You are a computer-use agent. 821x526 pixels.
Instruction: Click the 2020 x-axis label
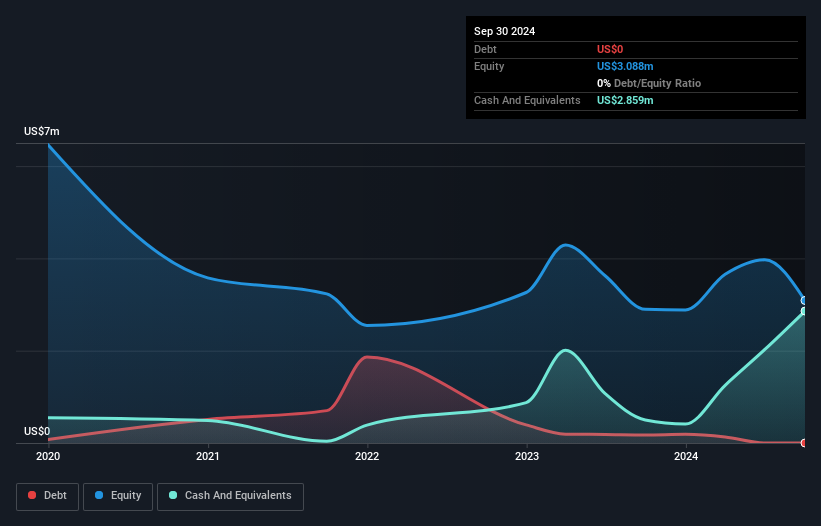48,456
